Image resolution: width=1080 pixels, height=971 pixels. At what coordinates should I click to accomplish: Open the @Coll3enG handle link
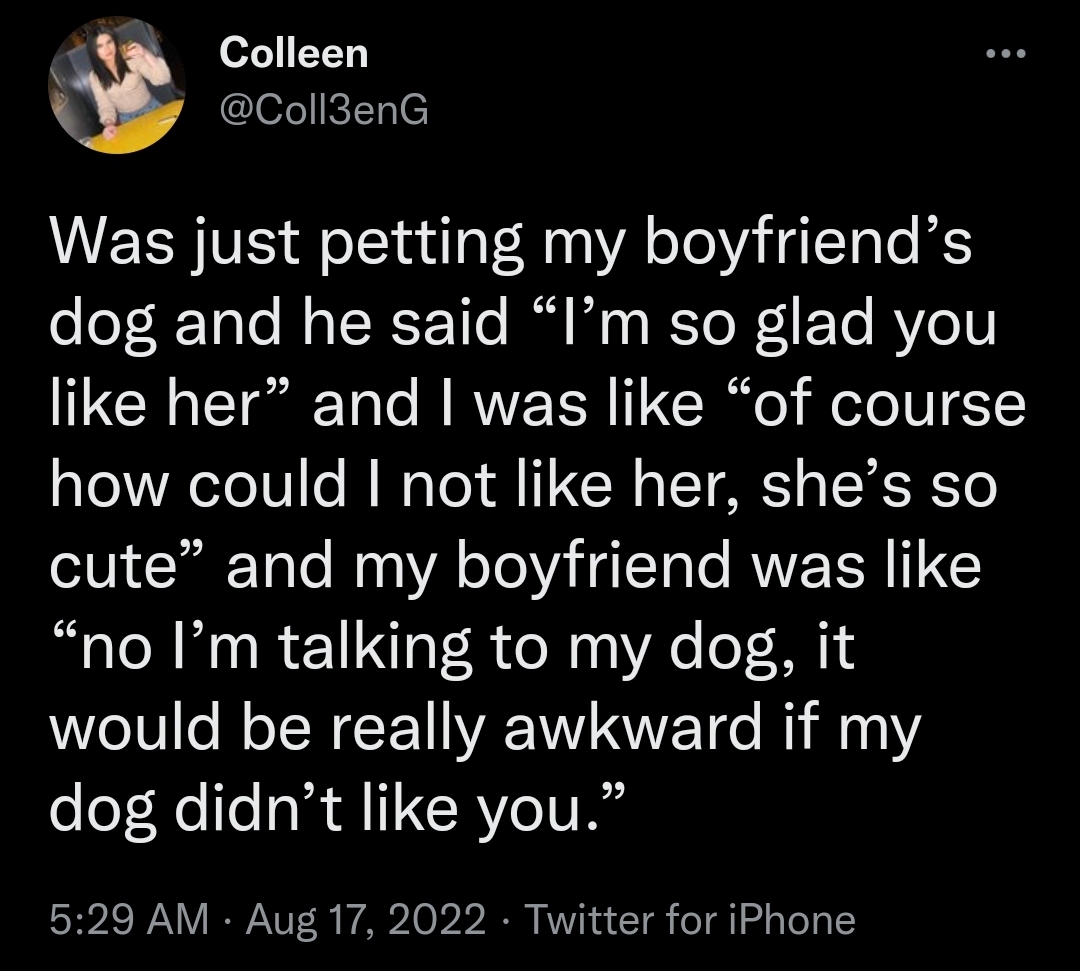click(x=324, y=110)
